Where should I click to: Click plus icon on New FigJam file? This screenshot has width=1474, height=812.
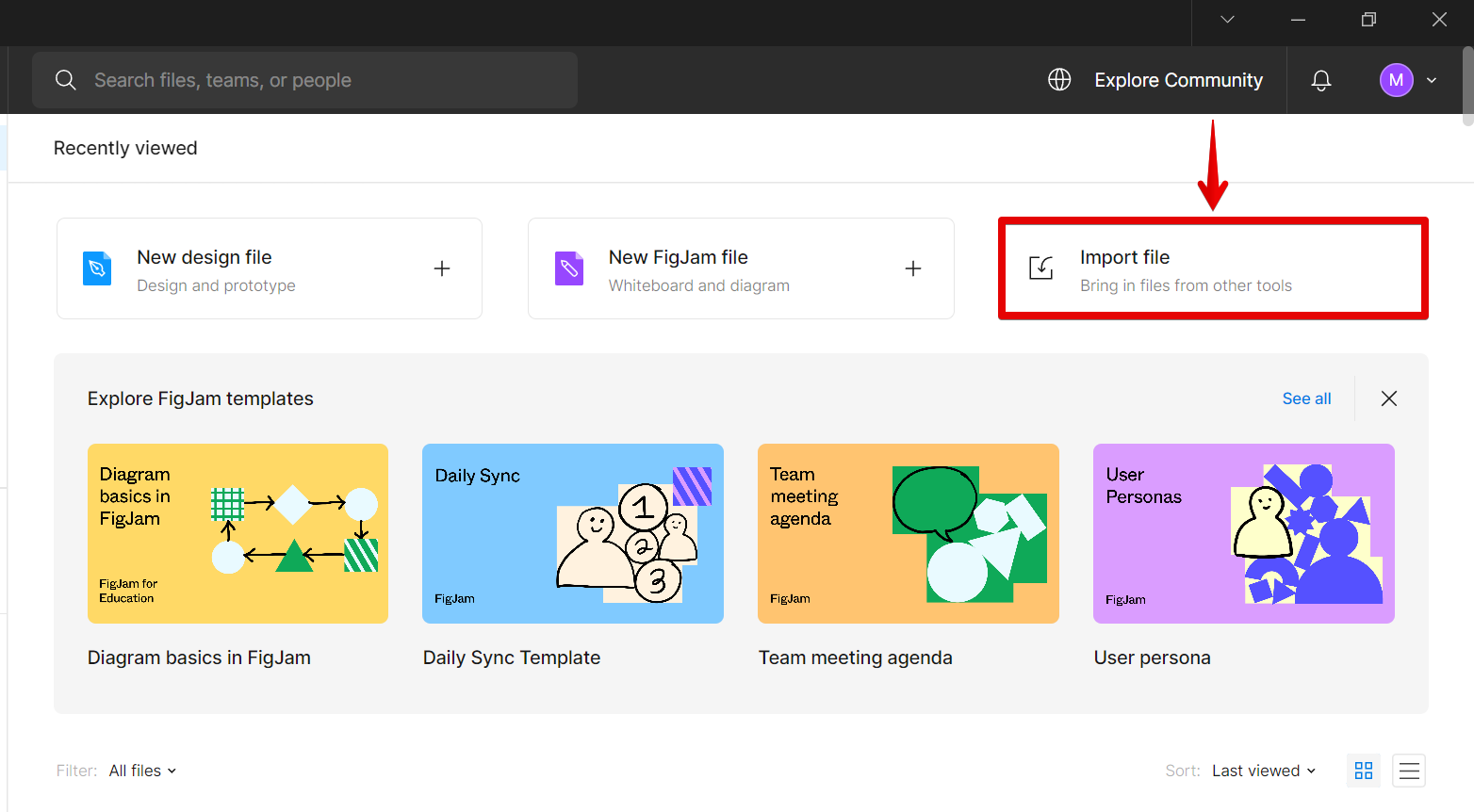[x=913, y=269]
